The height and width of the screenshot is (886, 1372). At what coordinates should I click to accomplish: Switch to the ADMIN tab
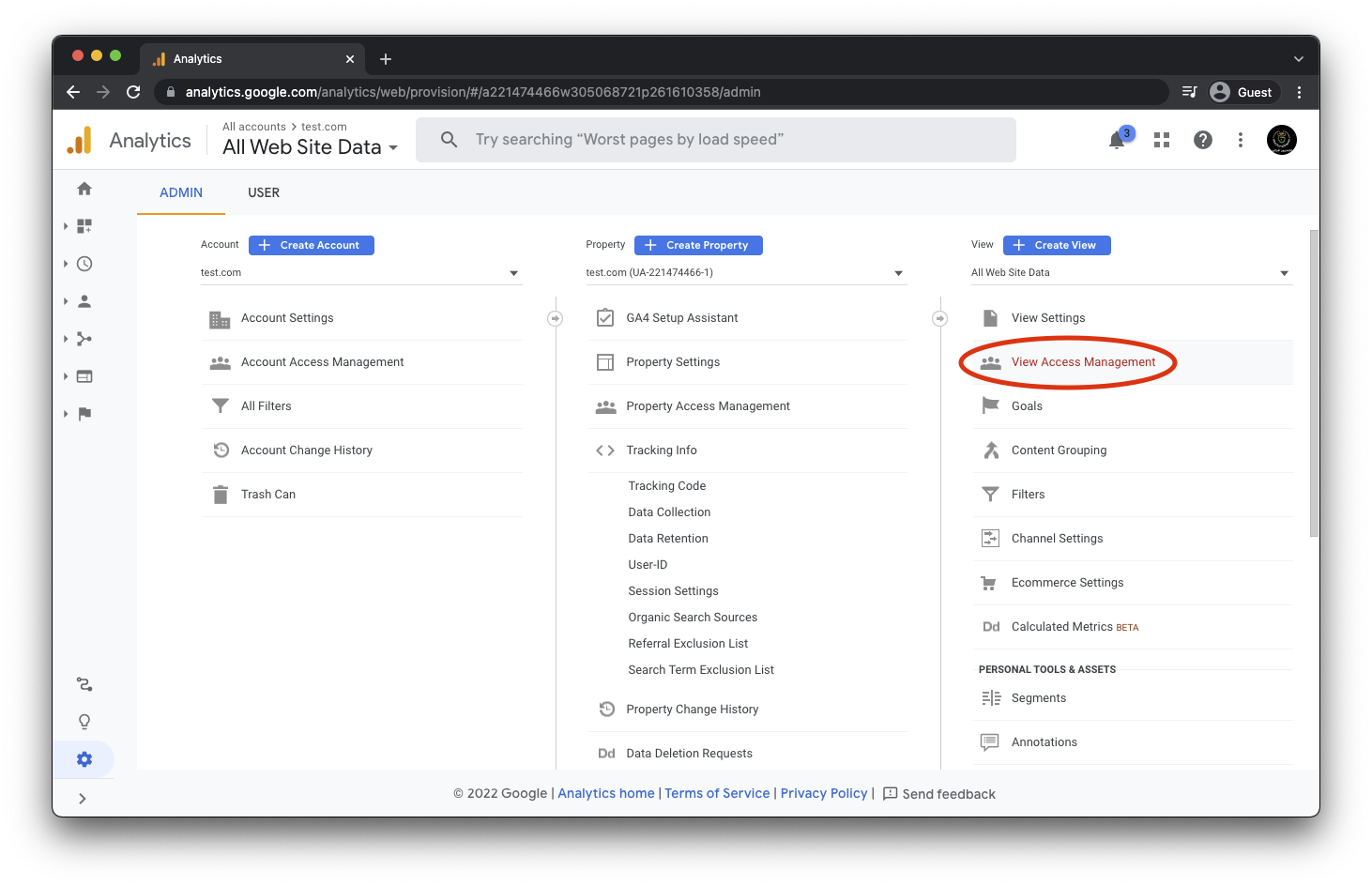(x=181, y=192)
